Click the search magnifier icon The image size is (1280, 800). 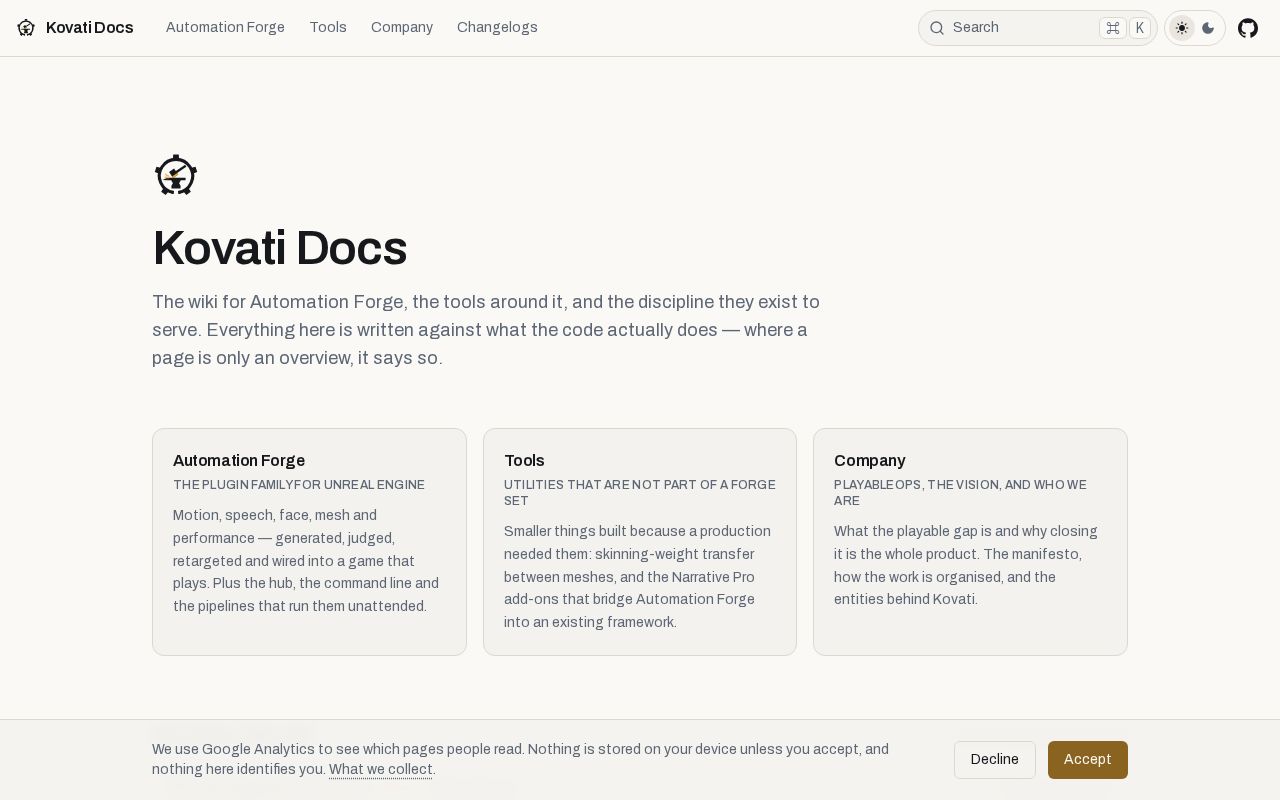click(x=937, y=28)
